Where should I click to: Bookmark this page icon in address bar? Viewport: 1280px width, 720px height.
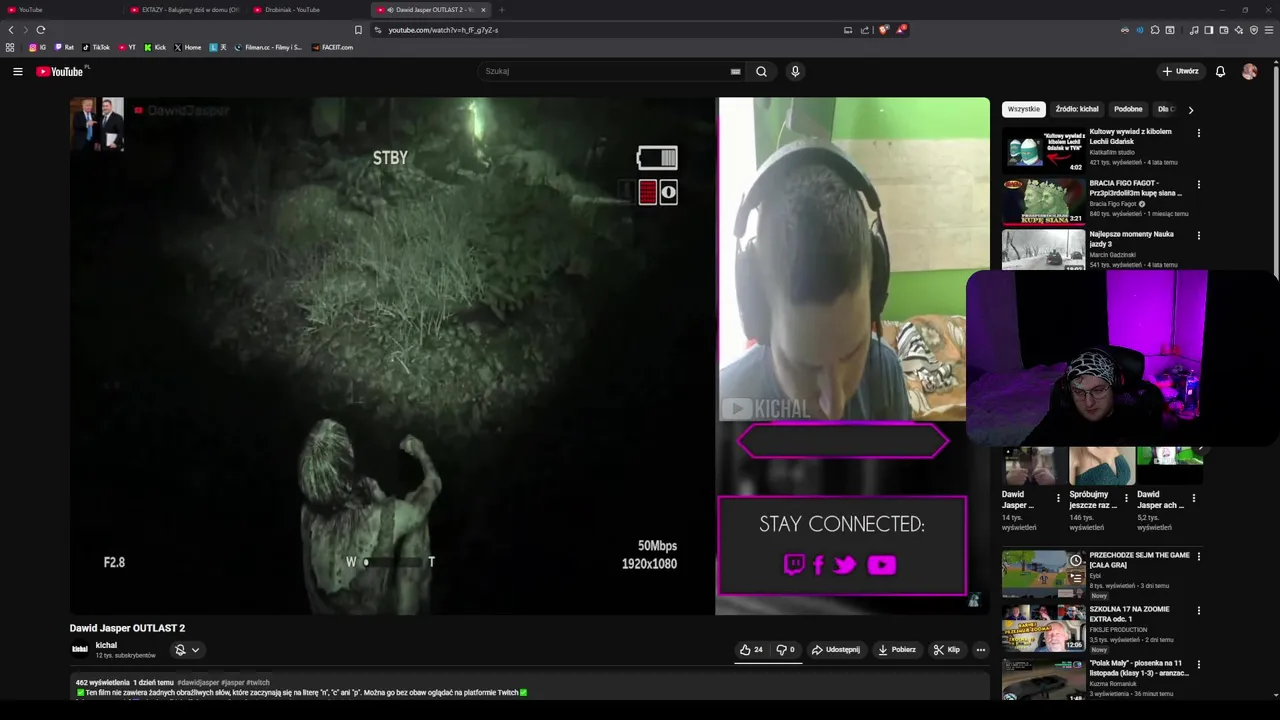click(x=358, y=30)
